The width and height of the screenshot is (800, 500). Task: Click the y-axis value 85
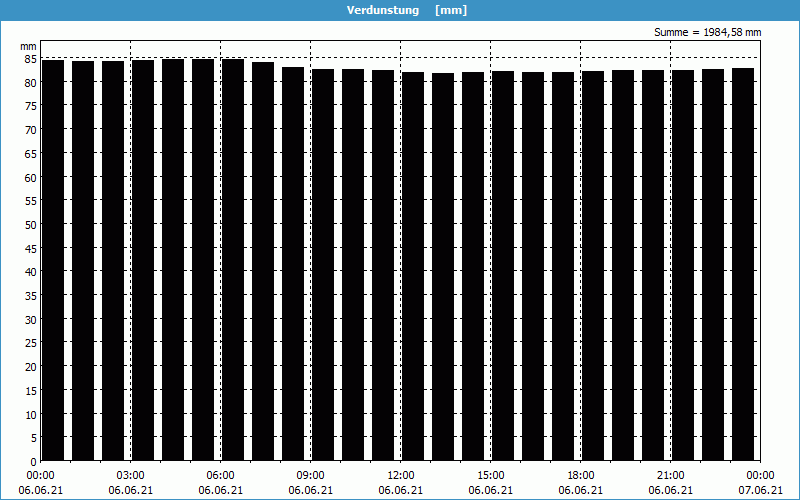pos(31,59)
